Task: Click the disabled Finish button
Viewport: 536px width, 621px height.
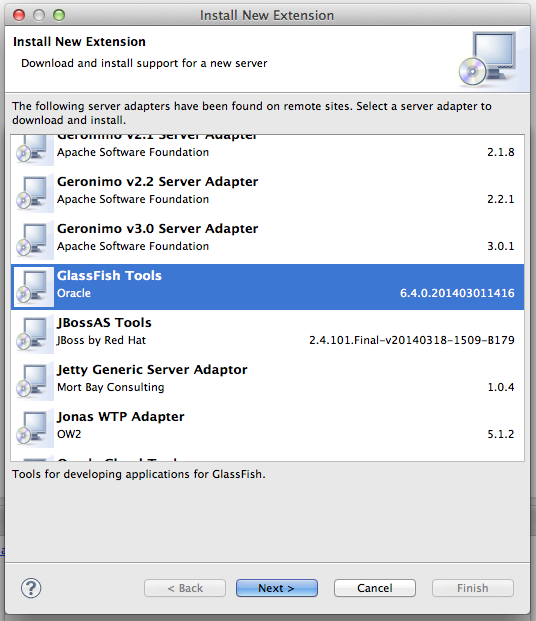Action: 473,588
